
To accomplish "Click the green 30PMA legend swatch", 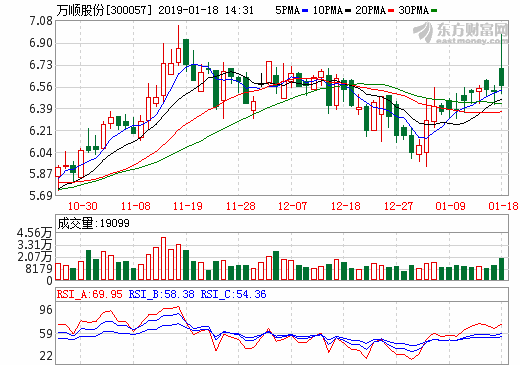I will 434,11.
